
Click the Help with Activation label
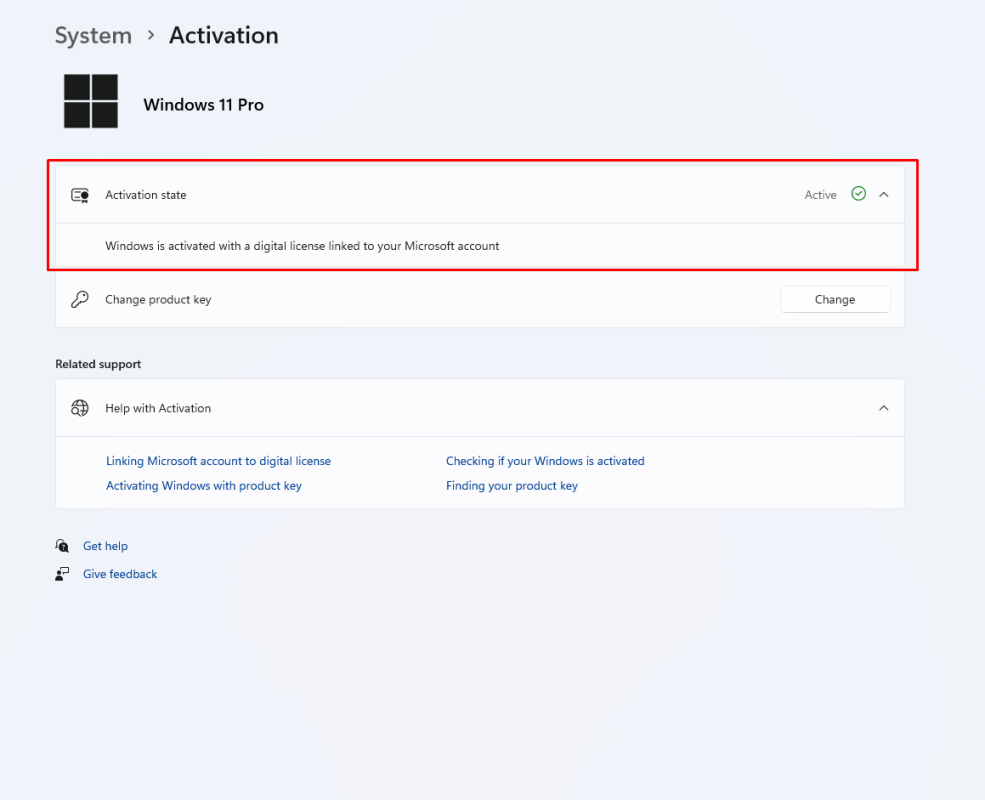(x=158, y=409)
